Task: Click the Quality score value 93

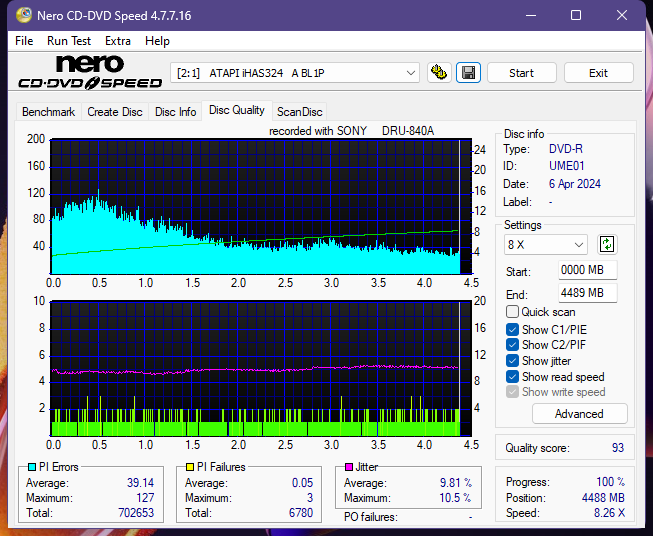Action: (x=618, y=448)
